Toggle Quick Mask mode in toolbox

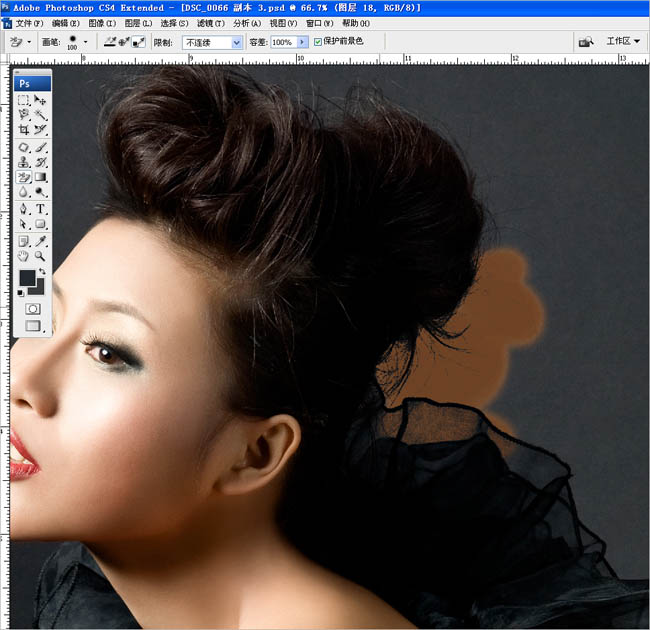point(32,309)
